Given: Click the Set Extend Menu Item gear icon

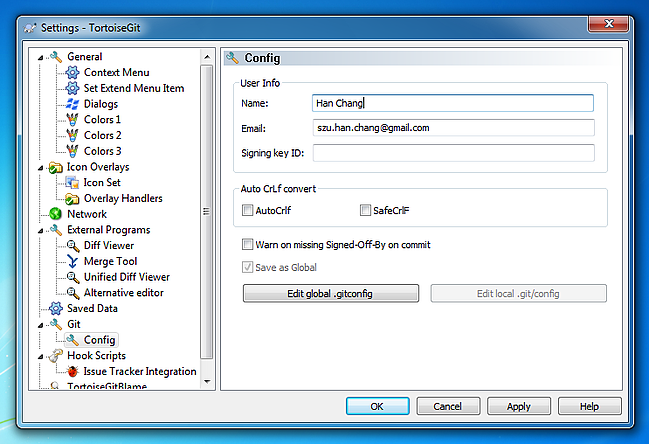Looking at the screenshot, I should (72, 88).
